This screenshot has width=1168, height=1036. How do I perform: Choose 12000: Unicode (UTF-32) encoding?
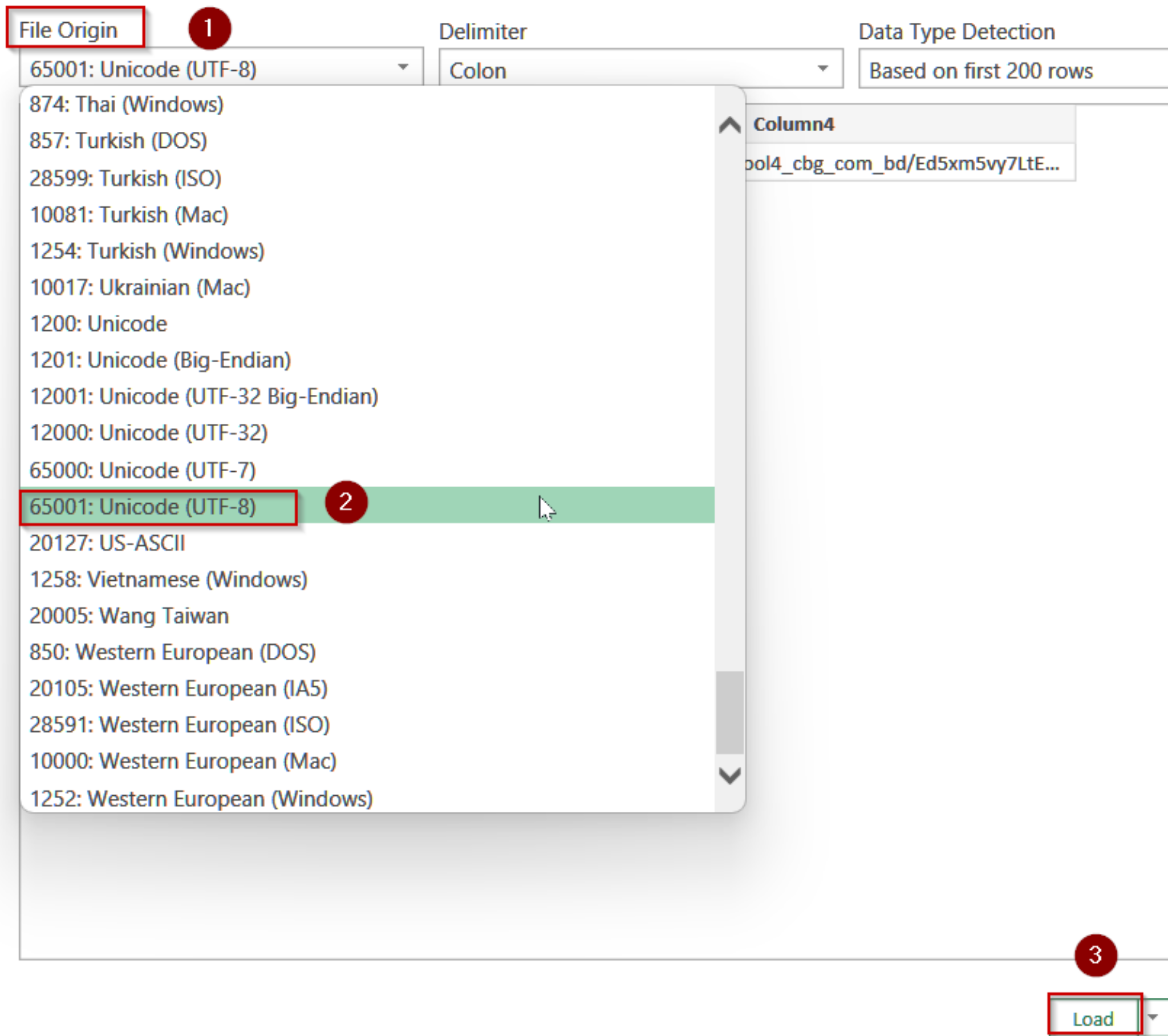[149, 433]
